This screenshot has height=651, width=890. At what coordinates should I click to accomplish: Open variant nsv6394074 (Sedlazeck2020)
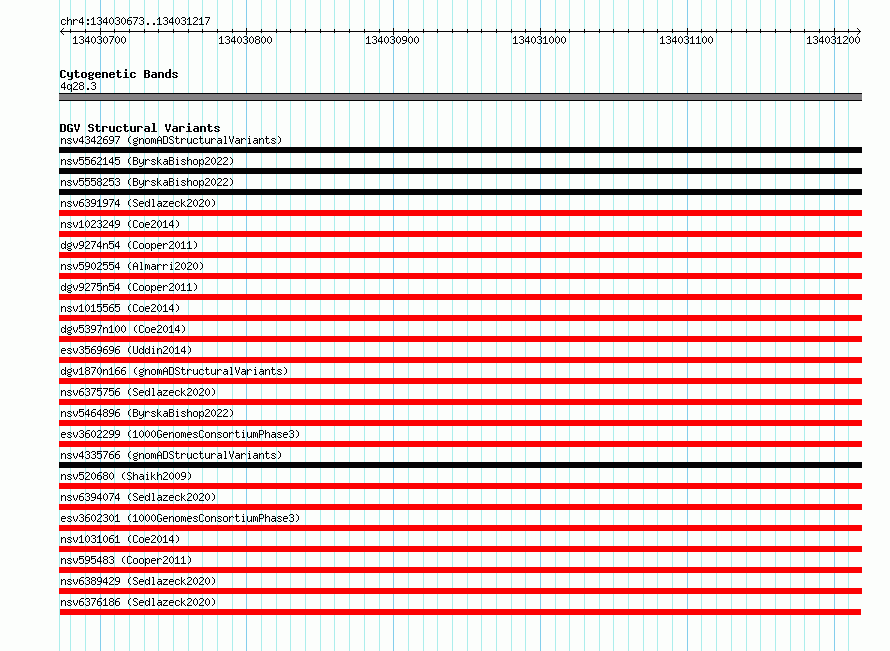point(138,497)
